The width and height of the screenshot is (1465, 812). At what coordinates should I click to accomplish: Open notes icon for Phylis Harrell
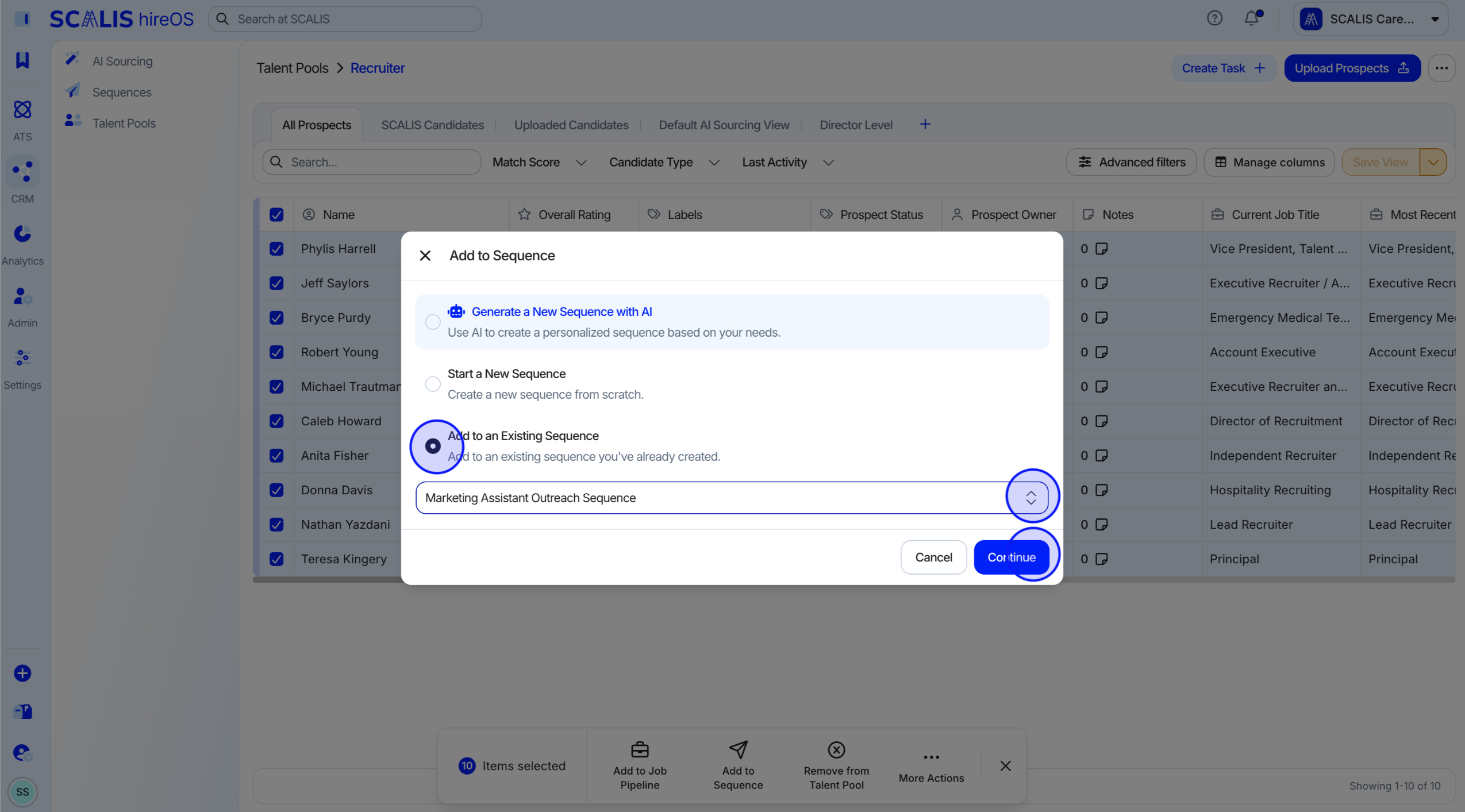tap(1102, 248)
